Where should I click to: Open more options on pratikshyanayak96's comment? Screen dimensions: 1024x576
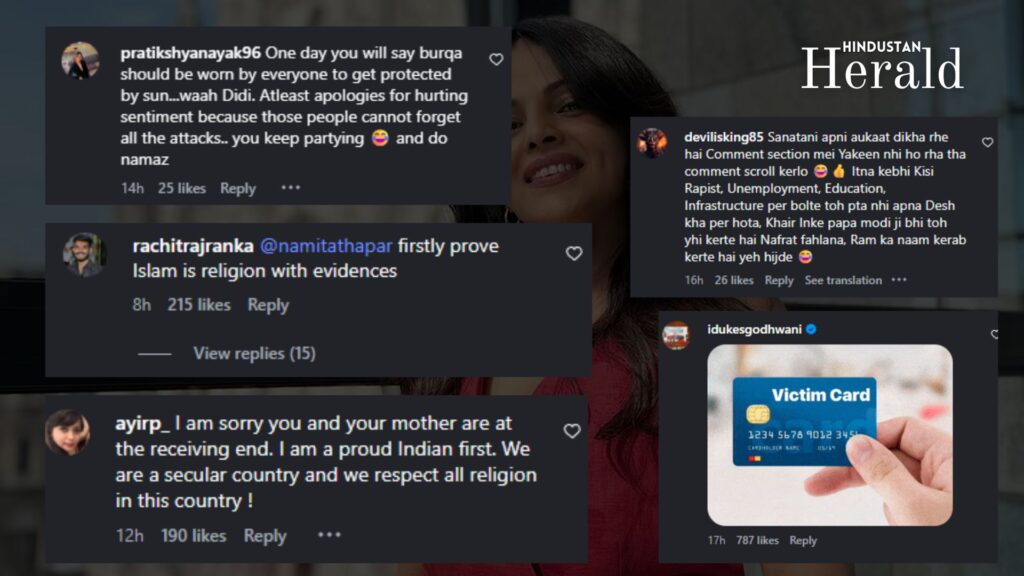click(x=291, y=187)
